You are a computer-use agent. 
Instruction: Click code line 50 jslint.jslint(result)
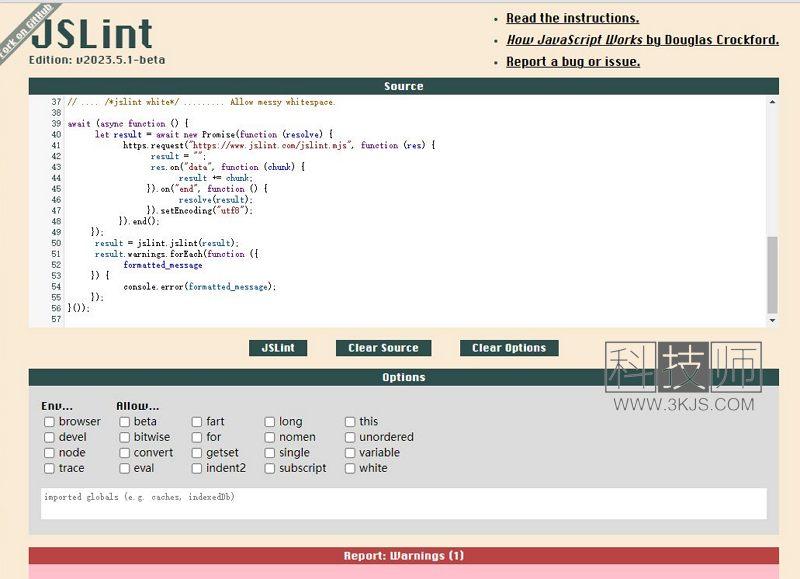click(167, 243)
